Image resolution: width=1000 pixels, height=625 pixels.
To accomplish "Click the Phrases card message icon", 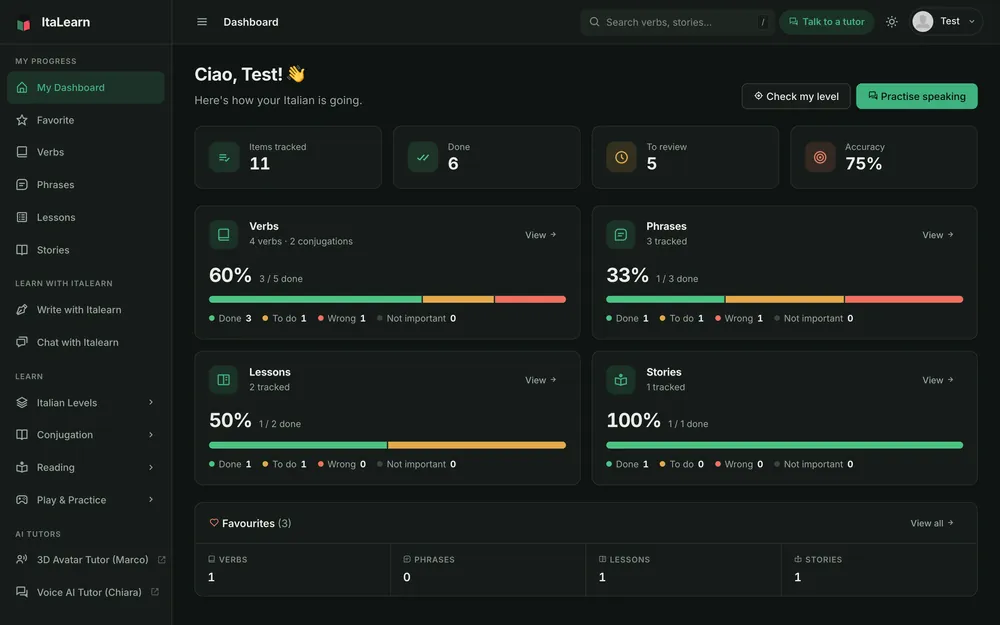I will (621, 234).
